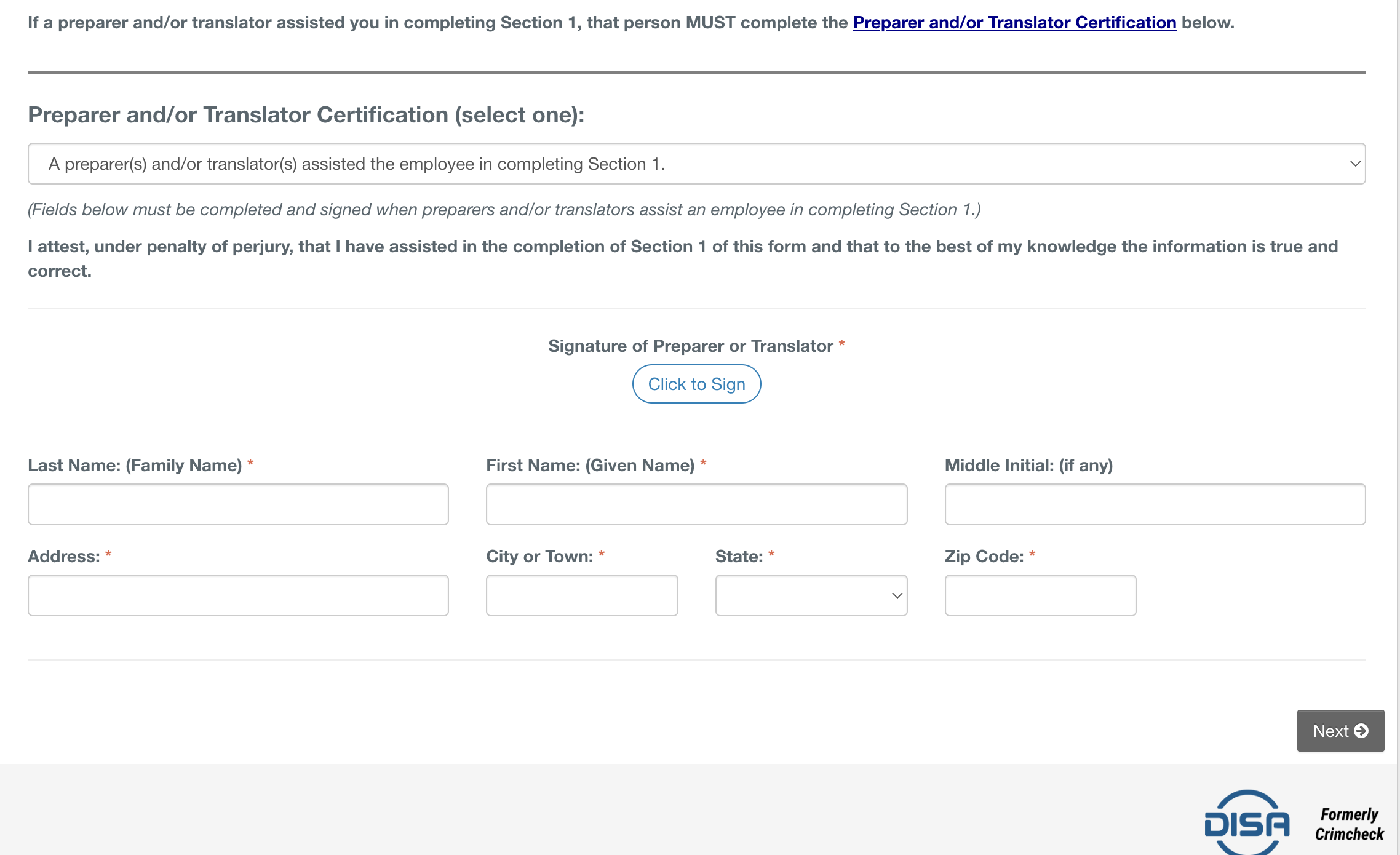The width and height of the screenshot is (1400, 855).
Task: Click the Address text field
Action: [238, 595]
